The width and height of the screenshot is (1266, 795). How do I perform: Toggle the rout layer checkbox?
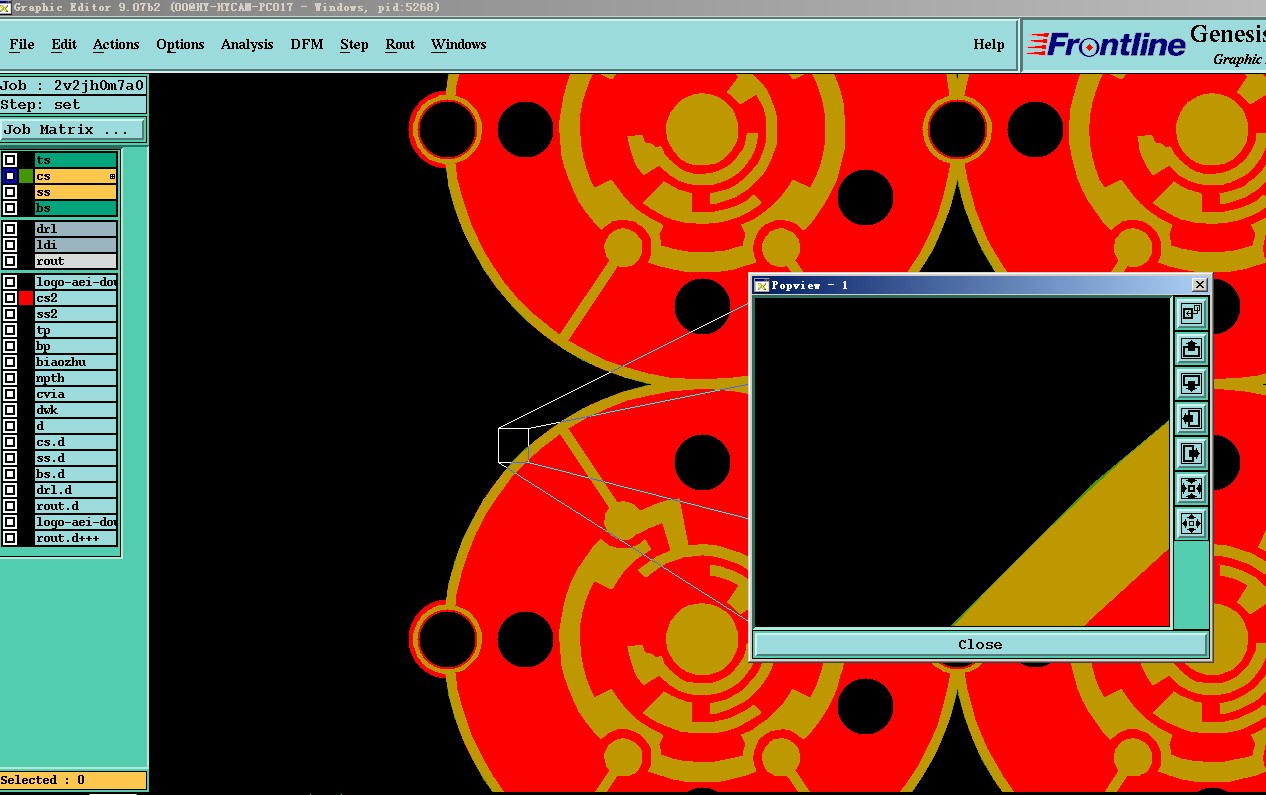click(10, 261)
